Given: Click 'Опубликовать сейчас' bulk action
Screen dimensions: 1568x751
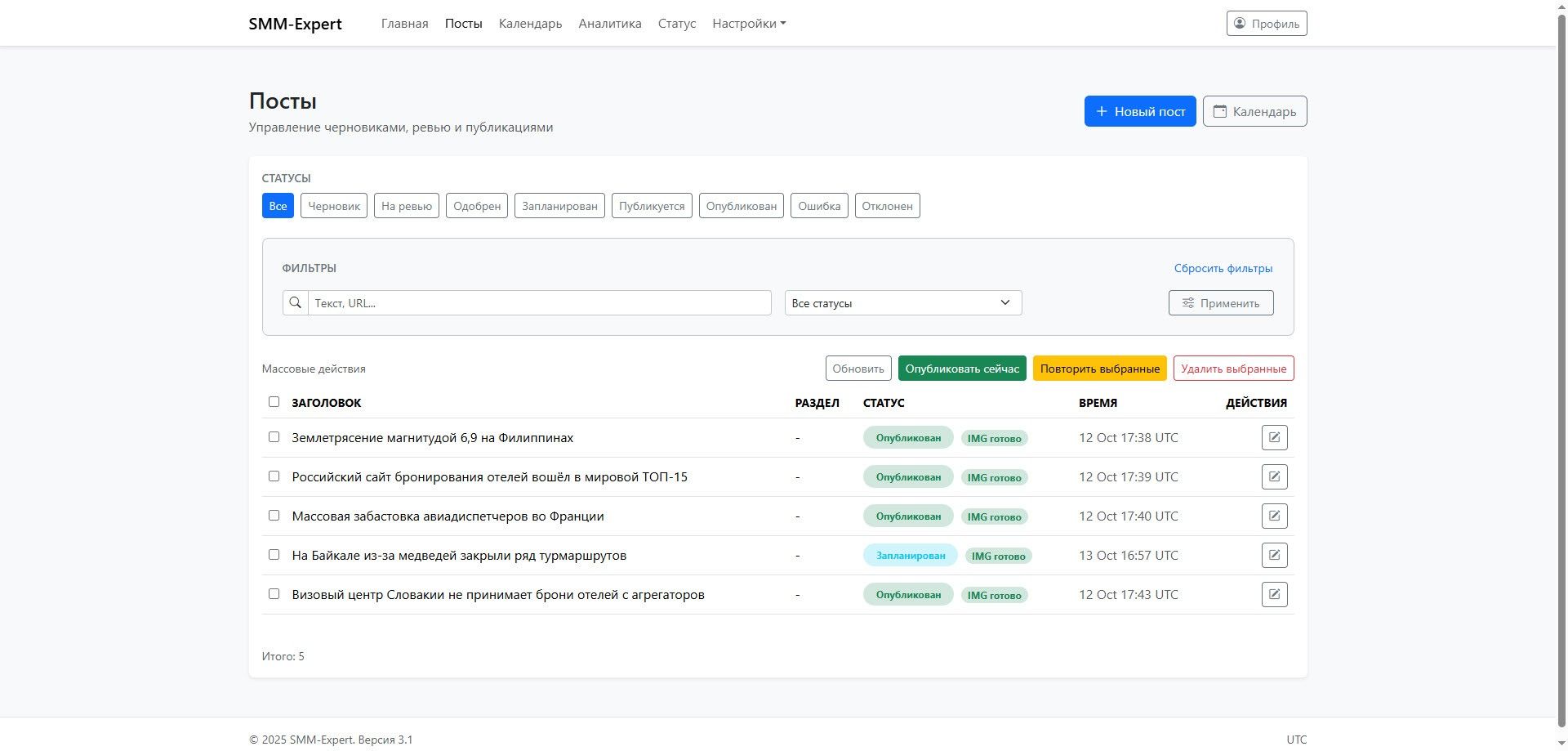Looking at the screenshot, I should coord(962,369).
